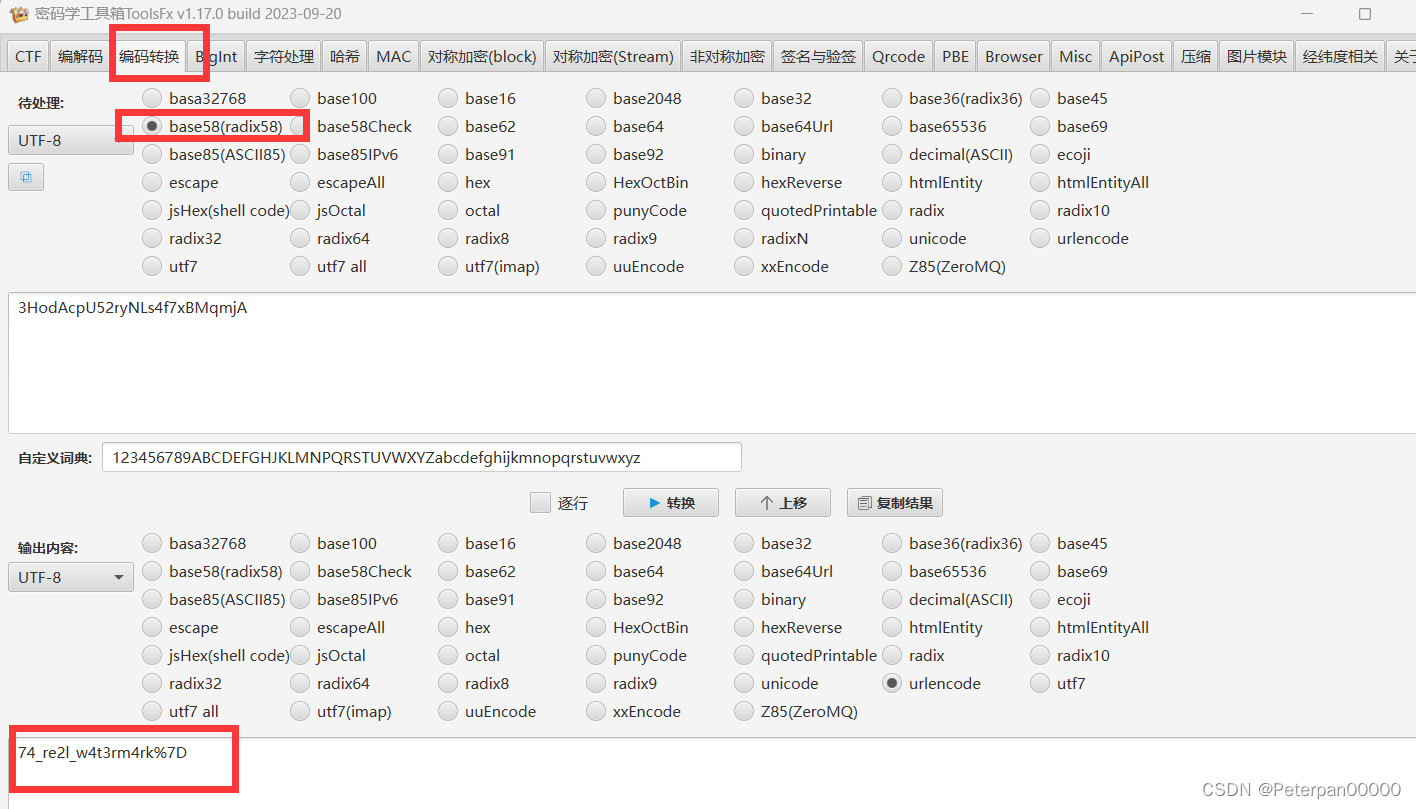
Task: Open the 哈希 tab
Action: [x=345, y=56]
